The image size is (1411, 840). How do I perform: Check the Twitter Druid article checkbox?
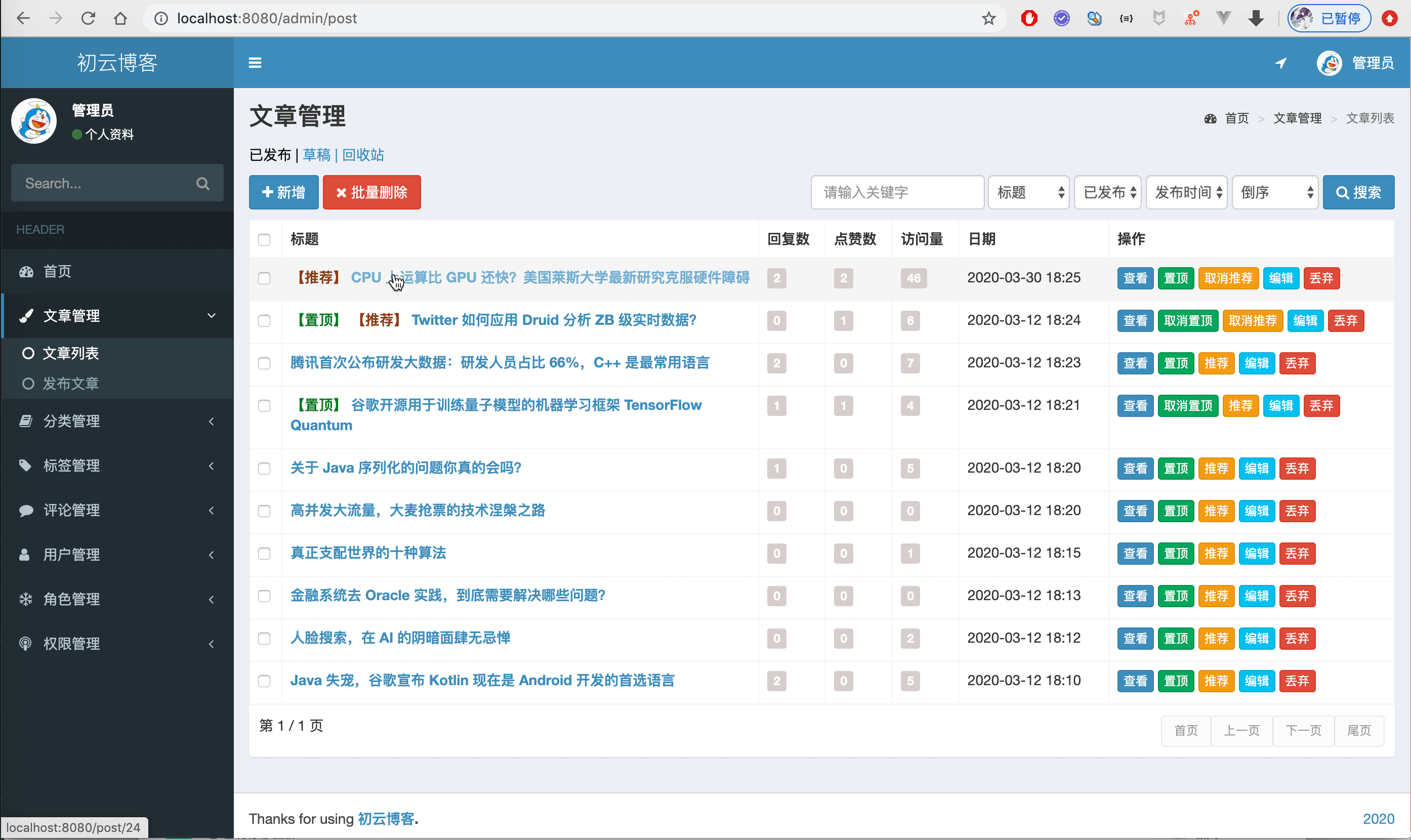pos(264,321)
